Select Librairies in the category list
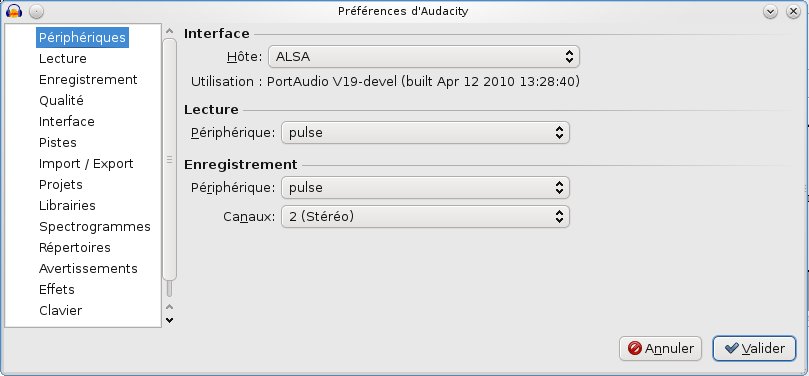The width and height of the screenshot is (809, 376). point(67,205)
